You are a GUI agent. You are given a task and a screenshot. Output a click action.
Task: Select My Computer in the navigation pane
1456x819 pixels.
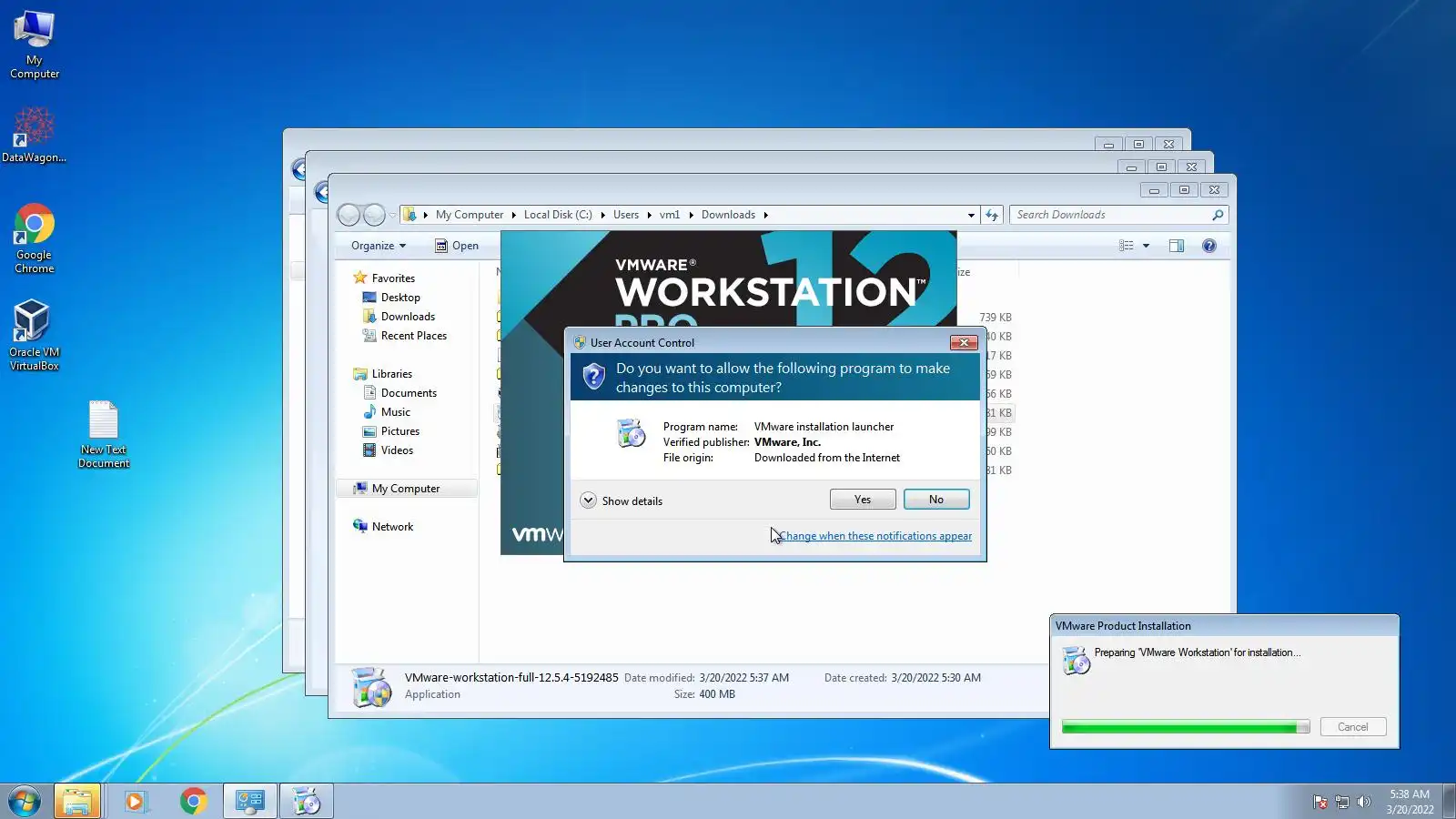pos(407,489)
